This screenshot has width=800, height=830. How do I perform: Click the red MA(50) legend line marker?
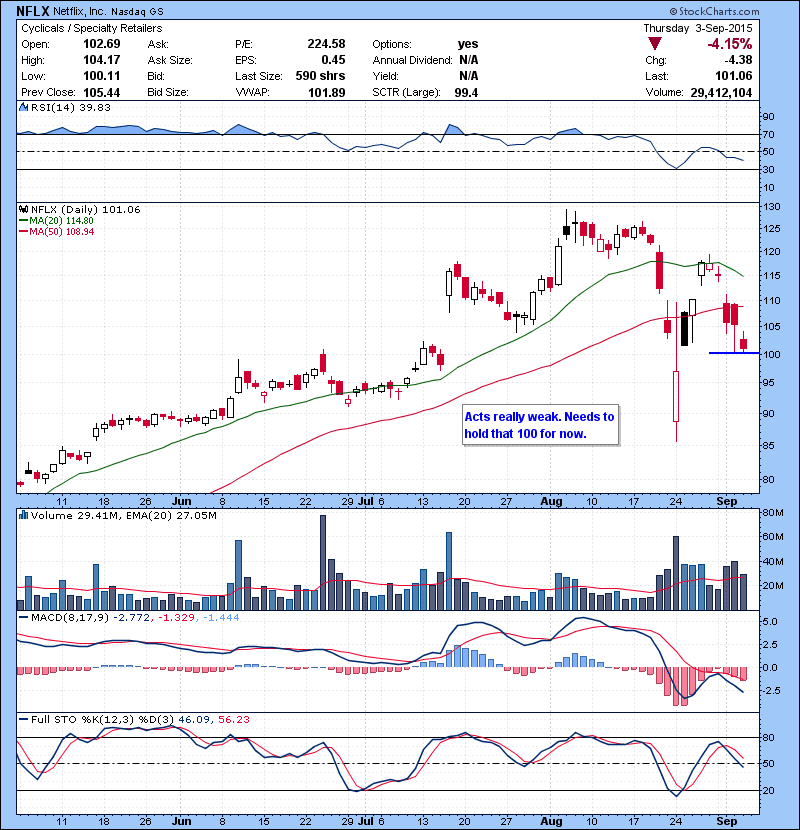tap(24, 232)
